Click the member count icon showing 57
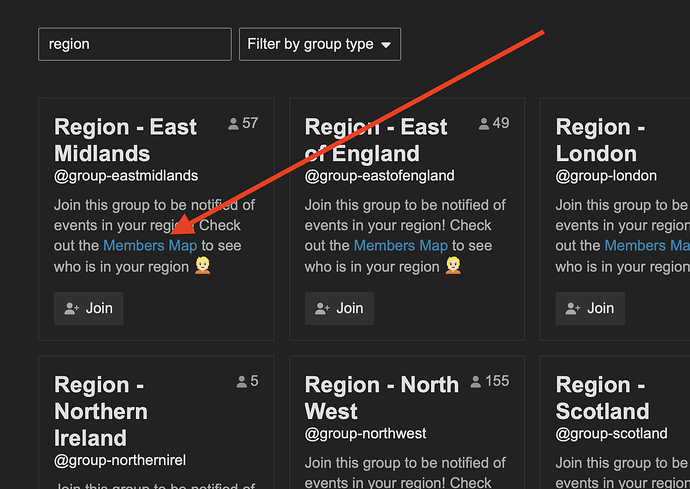This screenshot has height=489, width=690. 233,124
